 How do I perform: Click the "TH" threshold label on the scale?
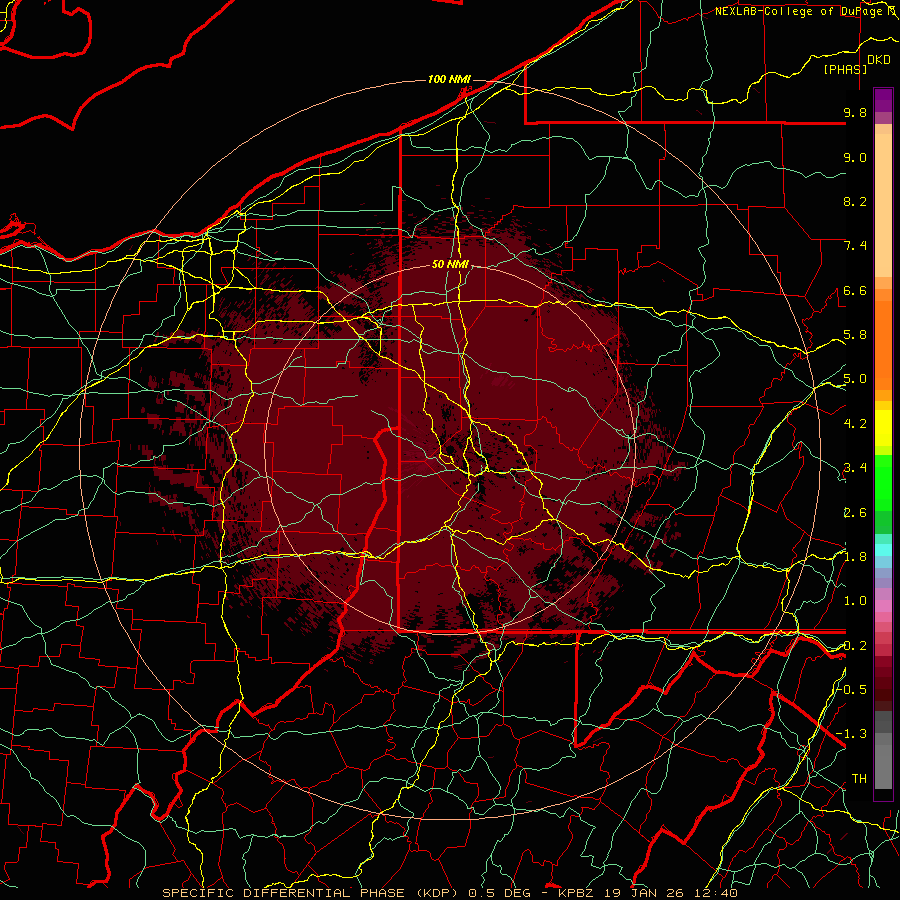(859, 778)
